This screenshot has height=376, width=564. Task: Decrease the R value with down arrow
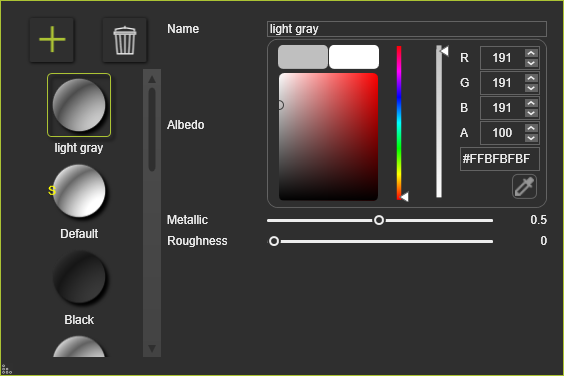coord(531,63)
